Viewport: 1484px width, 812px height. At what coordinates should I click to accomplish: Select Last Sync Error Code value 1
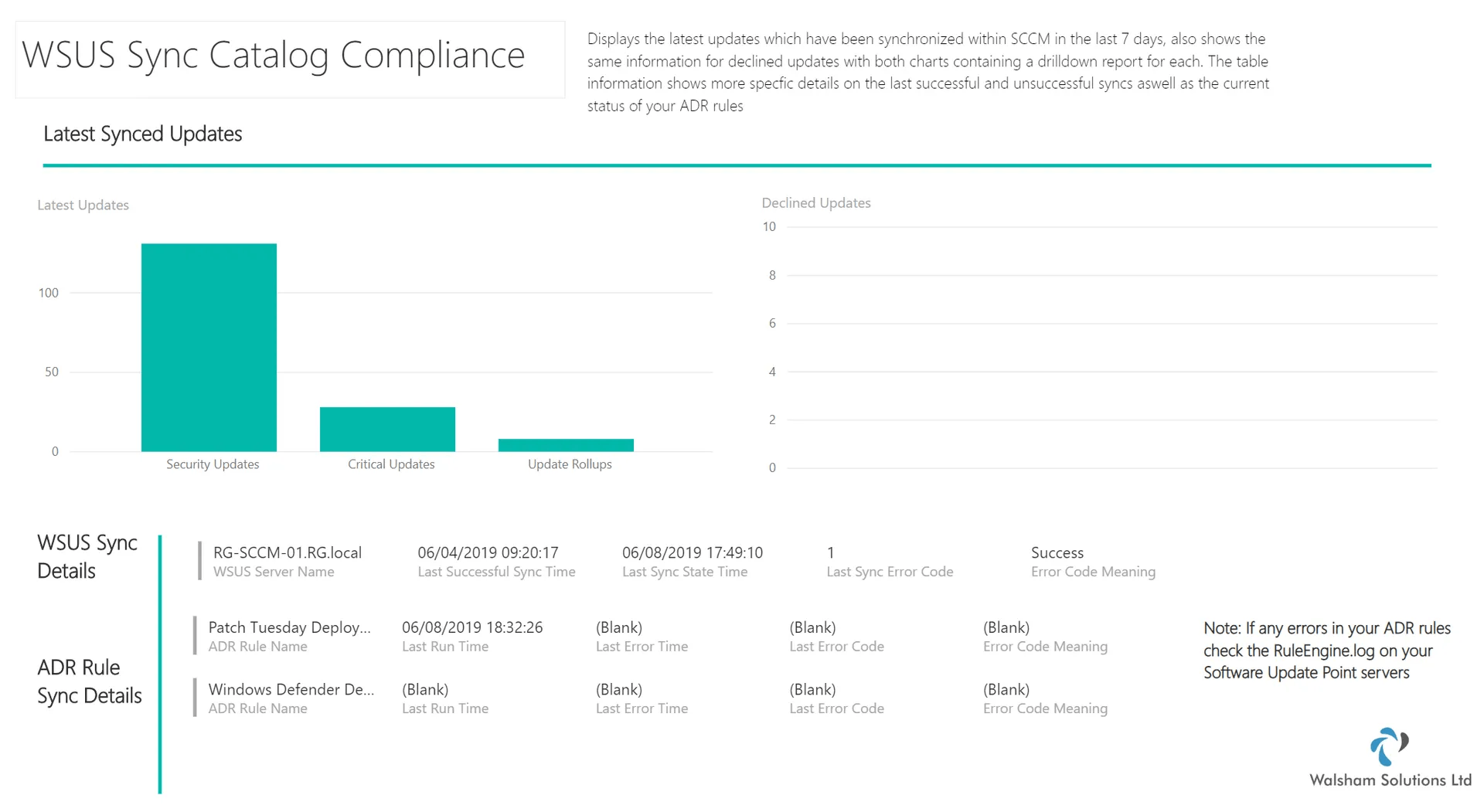coord(831,552)
